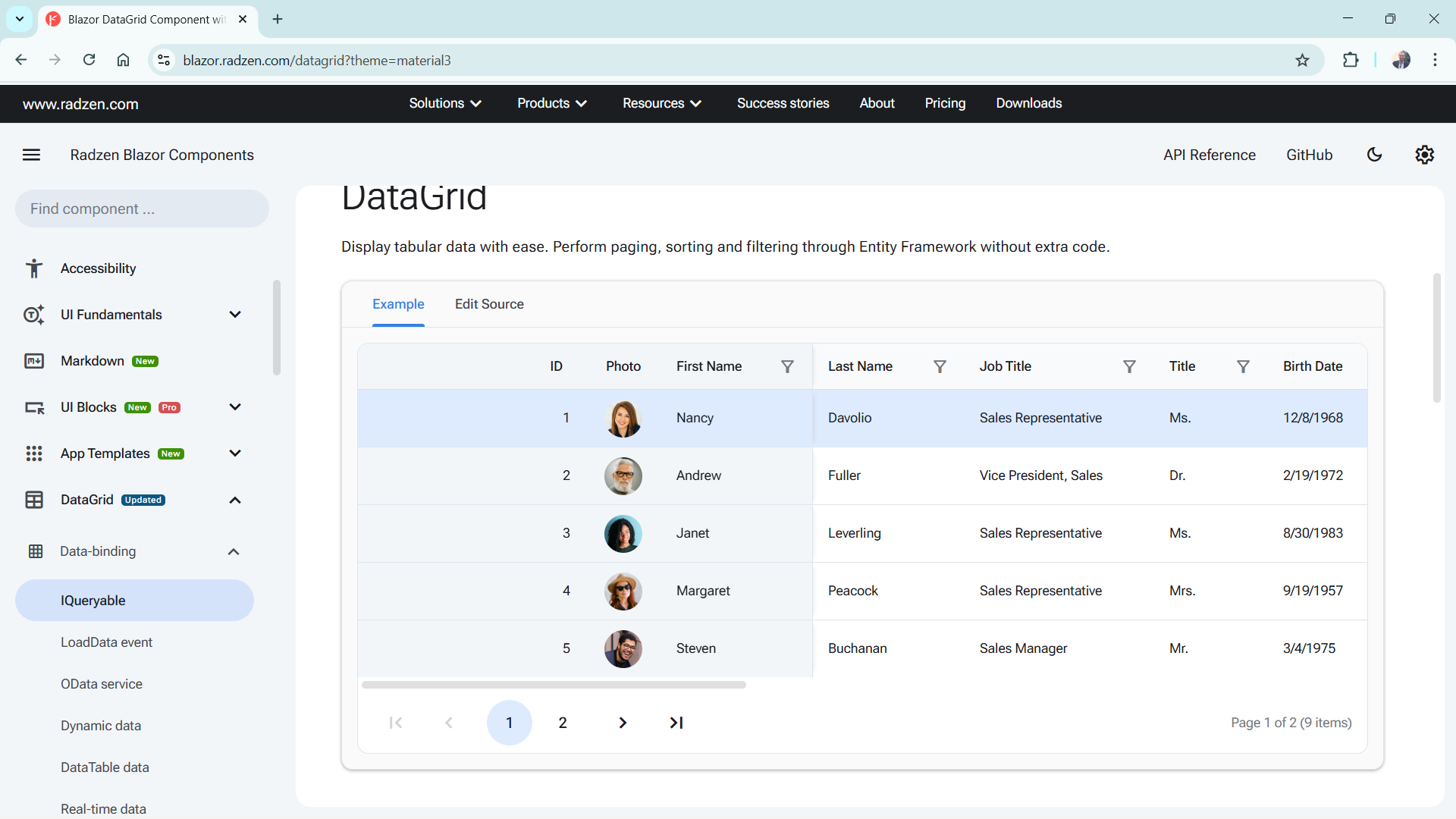
Task: Toggle dark mode with the moon icon
Action: 1374,155
